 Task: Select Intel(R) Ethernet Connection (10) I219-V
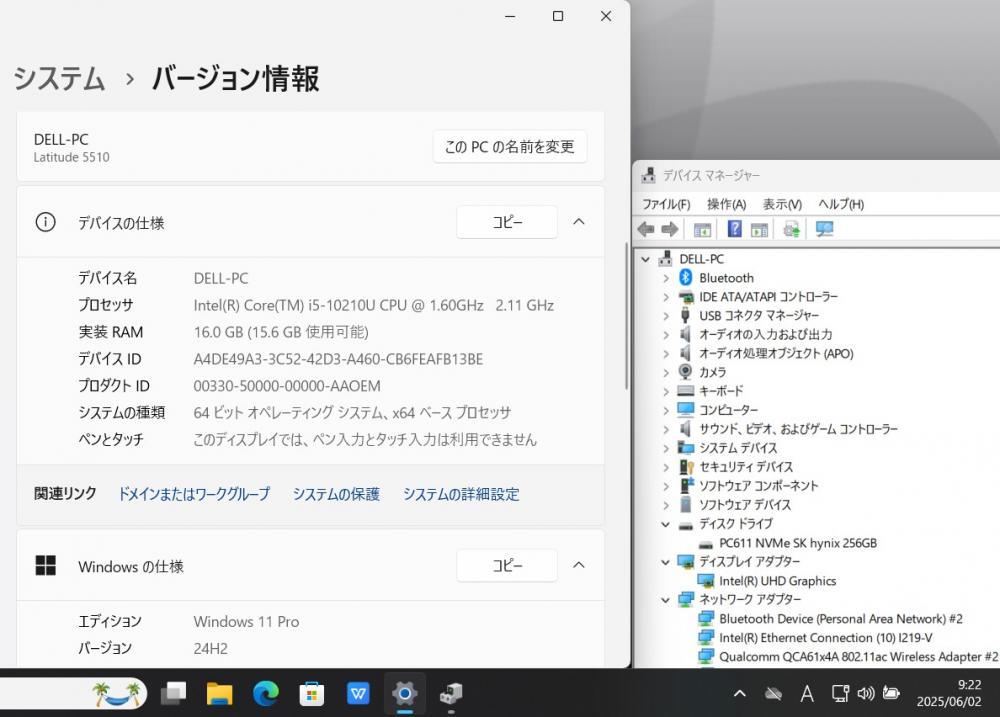click(x=825, y=638)
